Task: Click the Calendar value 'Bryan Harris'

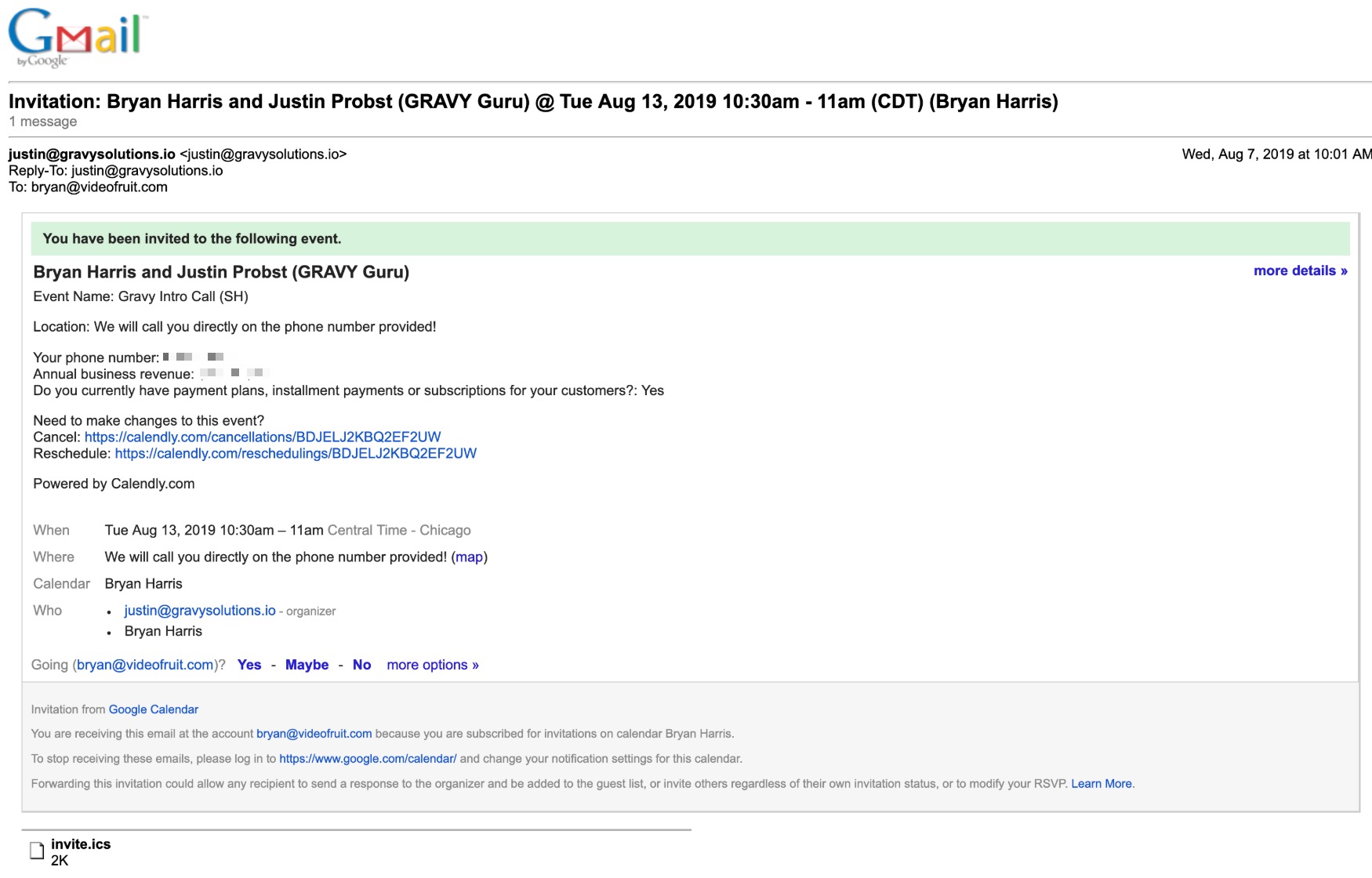Action: point(143,583)
